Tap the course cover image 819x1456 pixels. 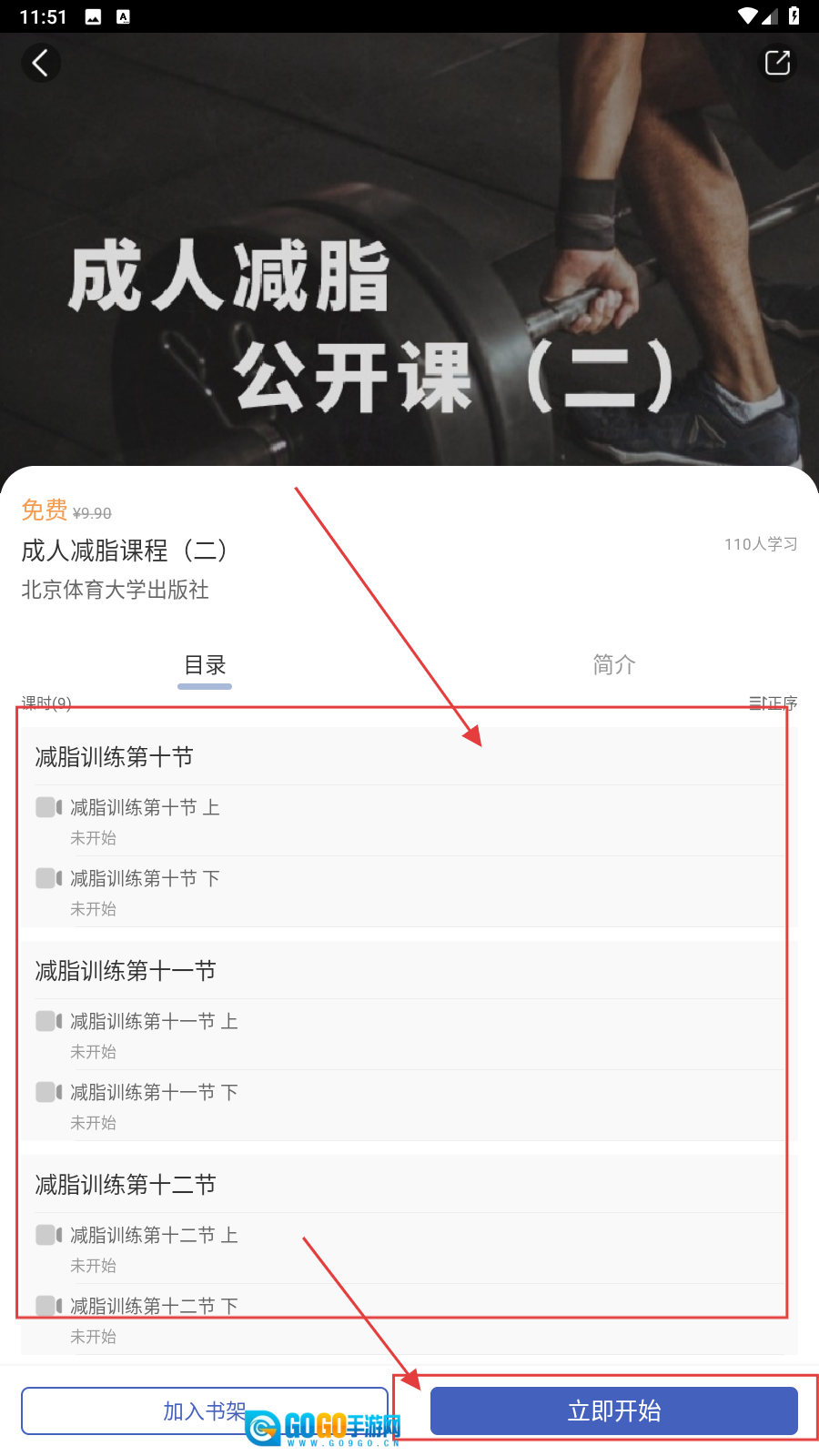coord(409,250)
